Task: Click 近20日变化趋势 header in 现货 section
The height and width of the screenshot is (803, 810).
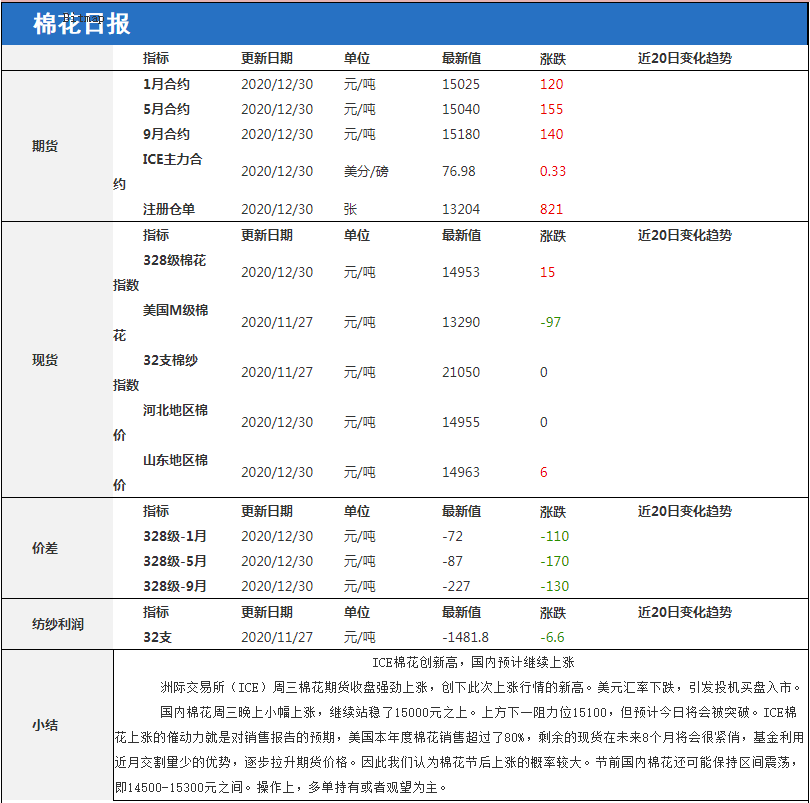Action: 684,236
